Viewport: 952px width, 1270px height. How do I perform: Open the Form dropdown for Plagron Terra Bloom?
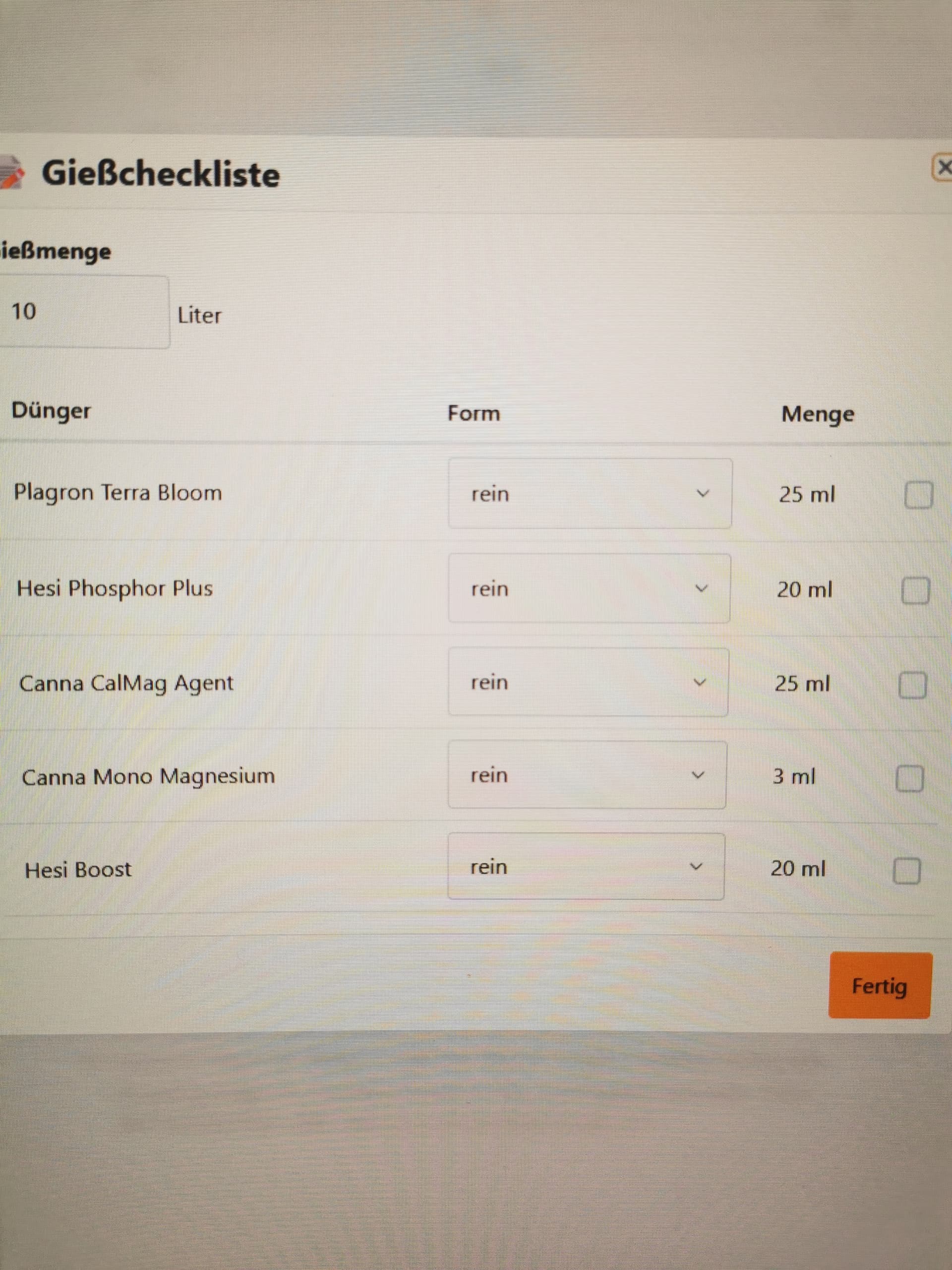coord(590,494)
